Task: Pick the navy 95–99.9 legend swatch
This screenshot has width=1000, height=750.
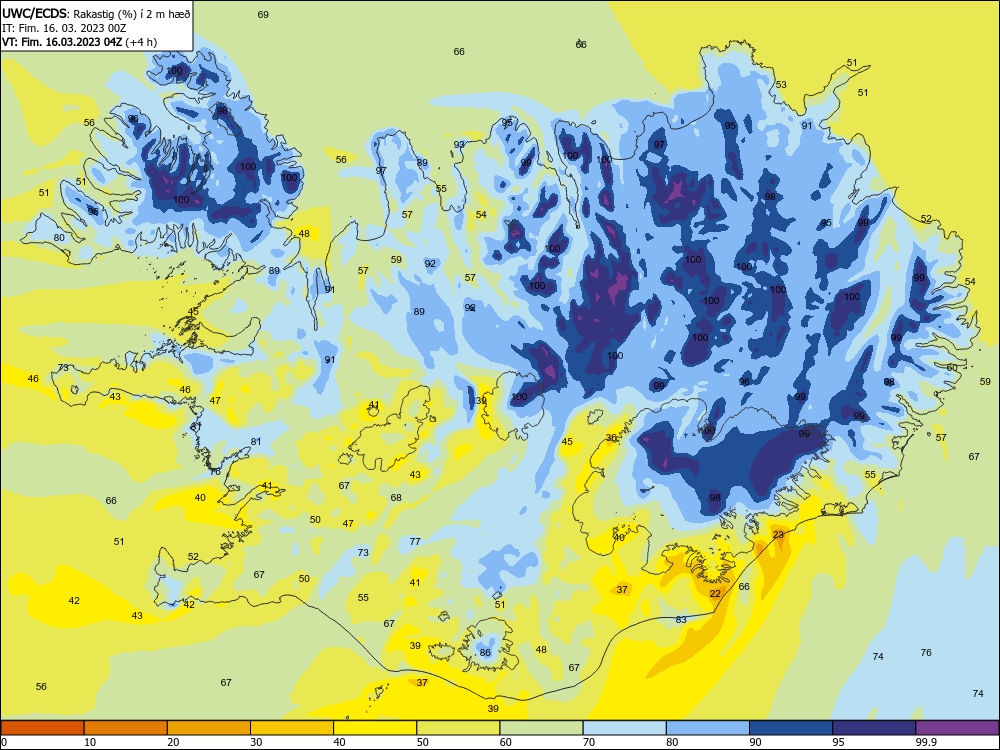Action: coord(874,728)
